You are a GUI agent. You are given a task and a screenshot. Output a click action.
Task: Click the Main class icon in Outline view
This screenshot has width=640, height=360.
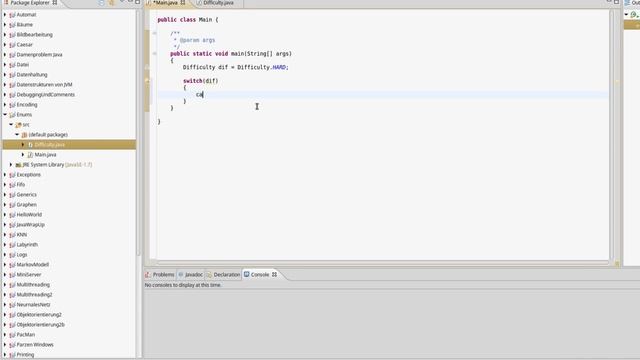(x=634, y=15)
